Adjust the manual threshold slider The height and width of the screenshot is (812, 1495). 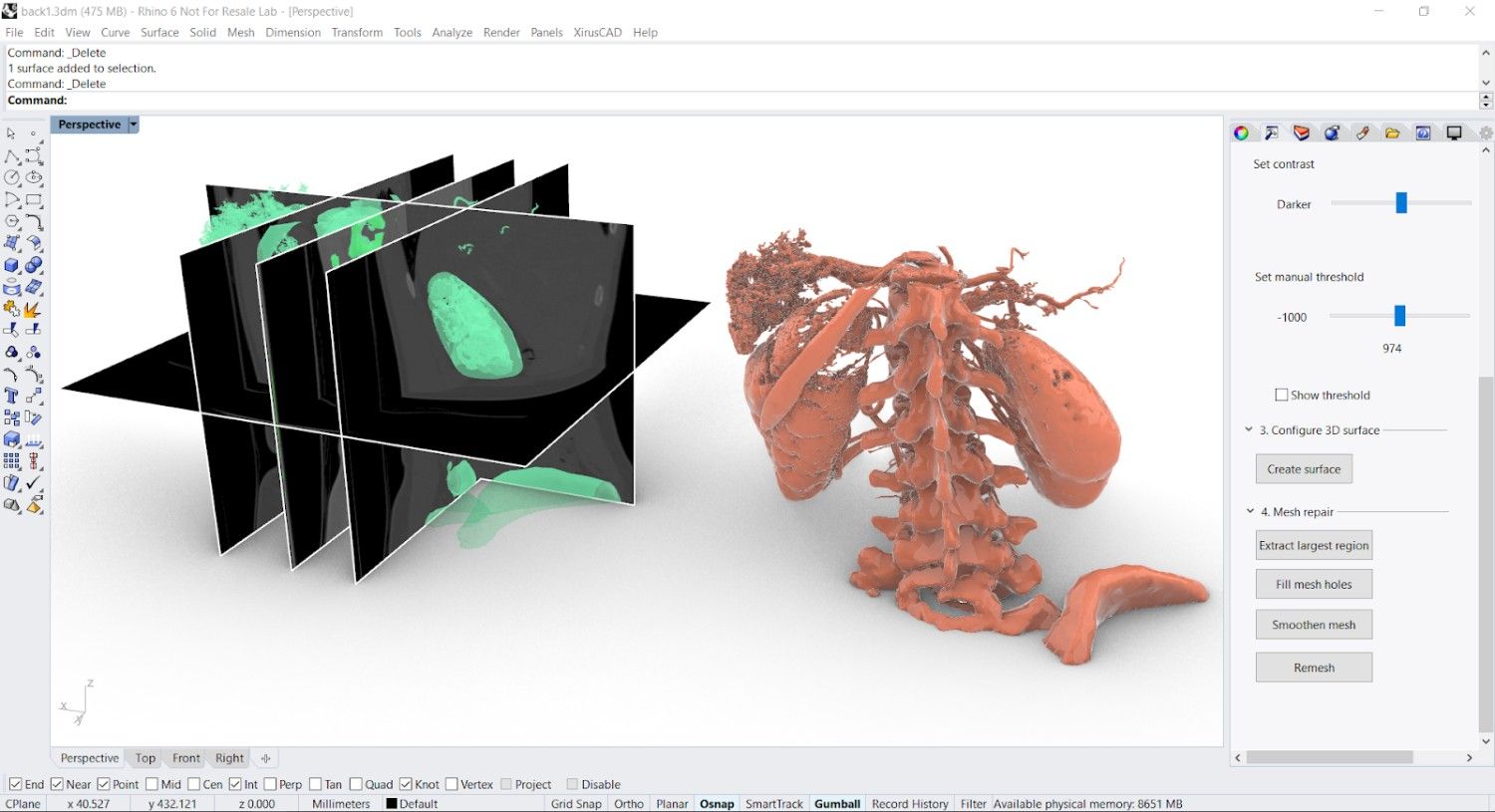click(x=1400, y=316)
